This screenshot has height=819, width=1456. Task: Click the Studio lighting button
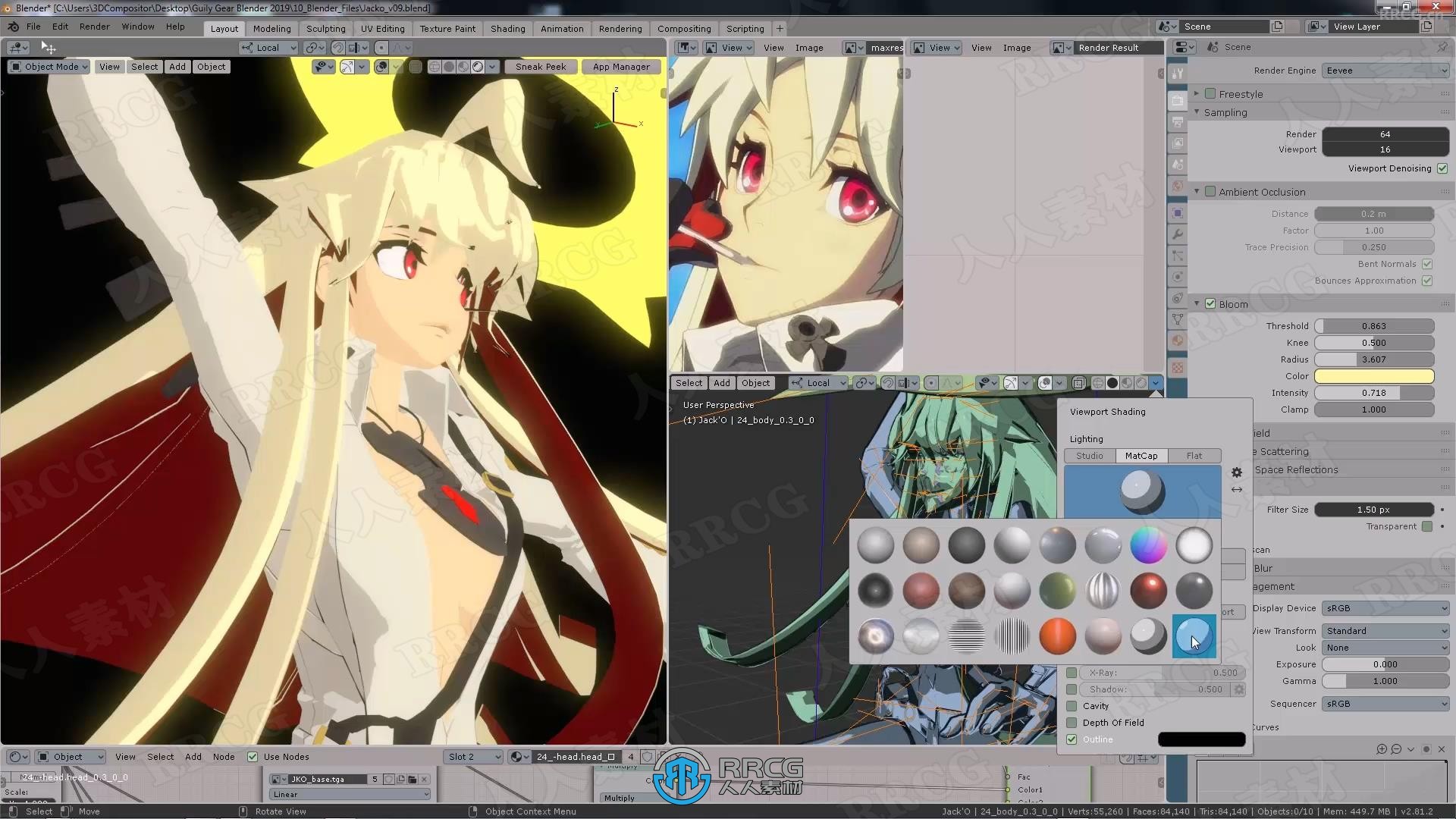coord(1089,455)
